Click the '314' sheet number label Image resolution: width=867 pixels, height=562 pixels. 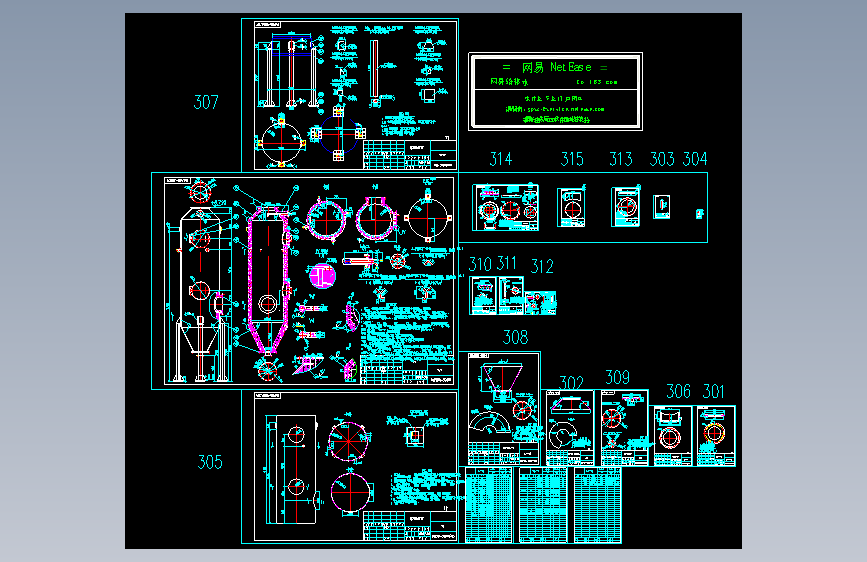tap(501, 159)
